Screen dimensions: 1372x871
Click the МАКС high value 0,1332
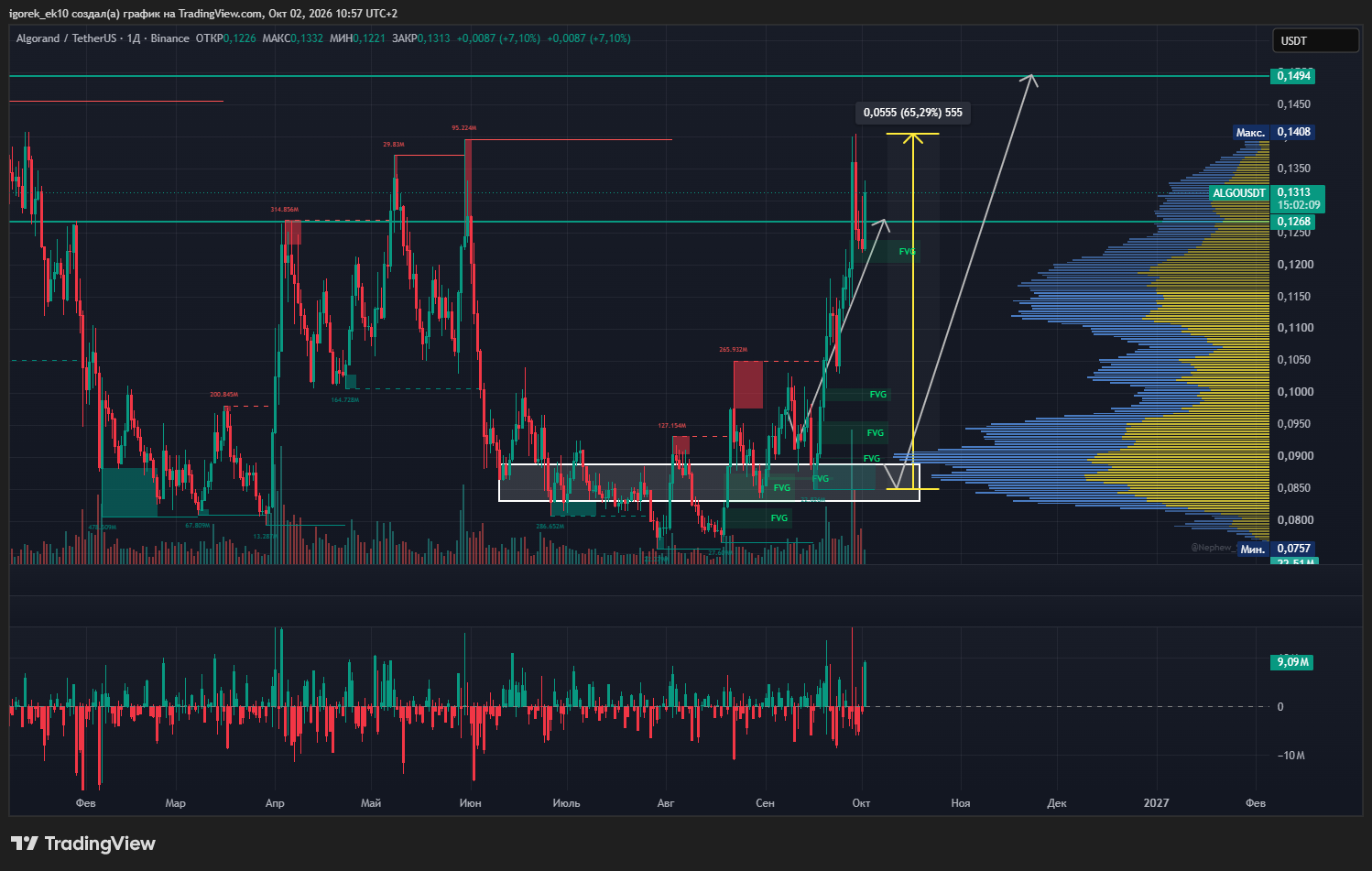coord(307,38)
